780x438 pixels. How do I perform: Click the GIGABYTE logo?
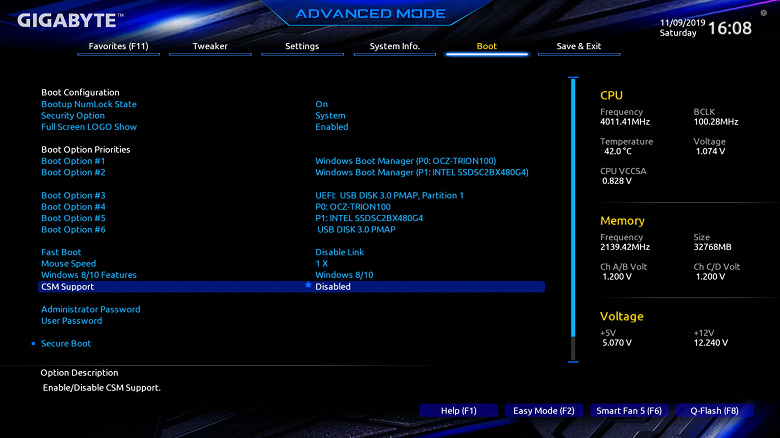point(70,20)
